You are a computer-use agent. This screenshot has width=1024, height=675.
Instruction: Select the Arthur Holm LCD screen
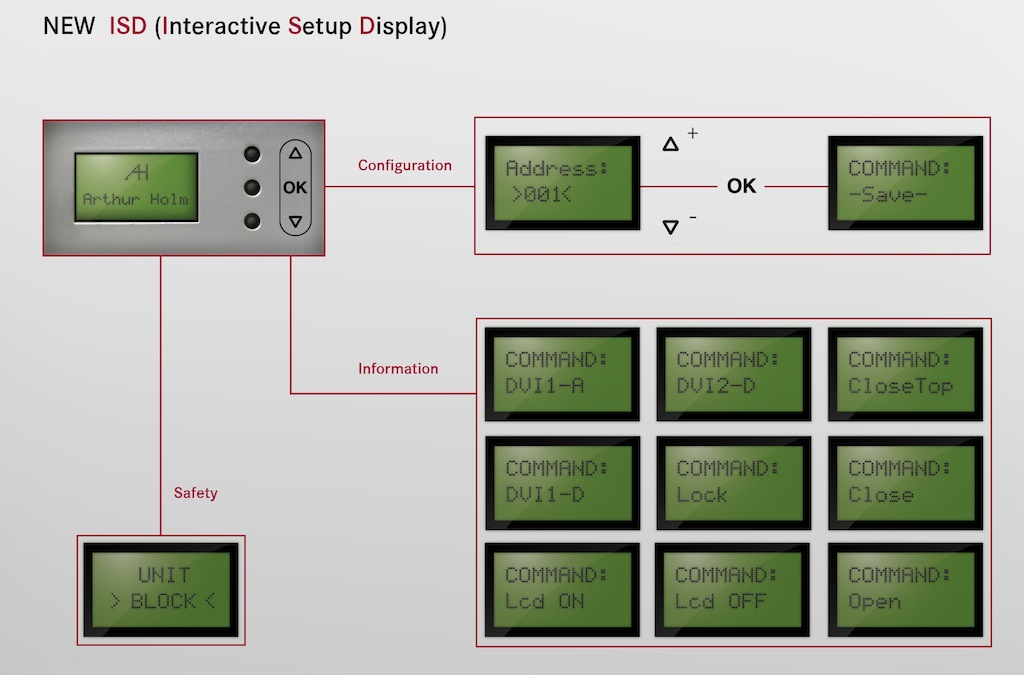136,187
